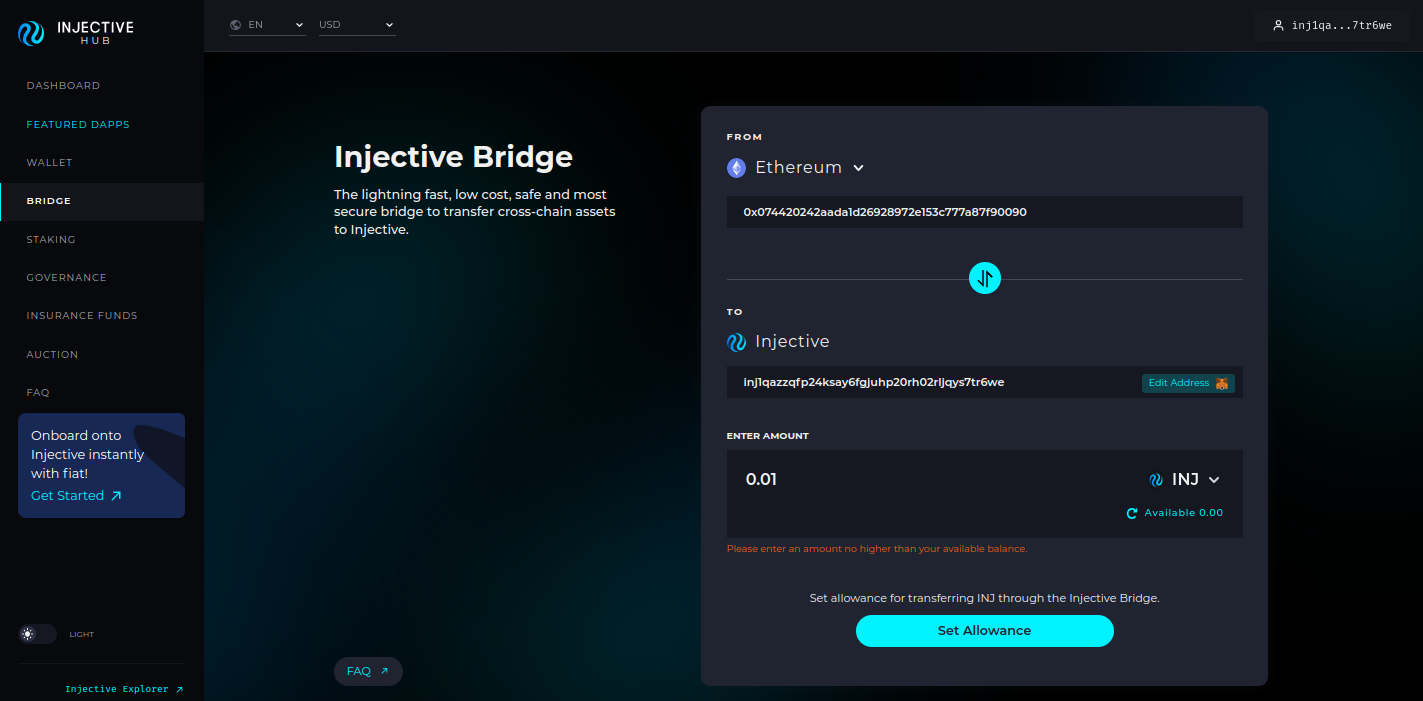Click the Edit Address button
Image resolution: width=1423 pixels, height=701 pixels.
[x=1187, y=383]
